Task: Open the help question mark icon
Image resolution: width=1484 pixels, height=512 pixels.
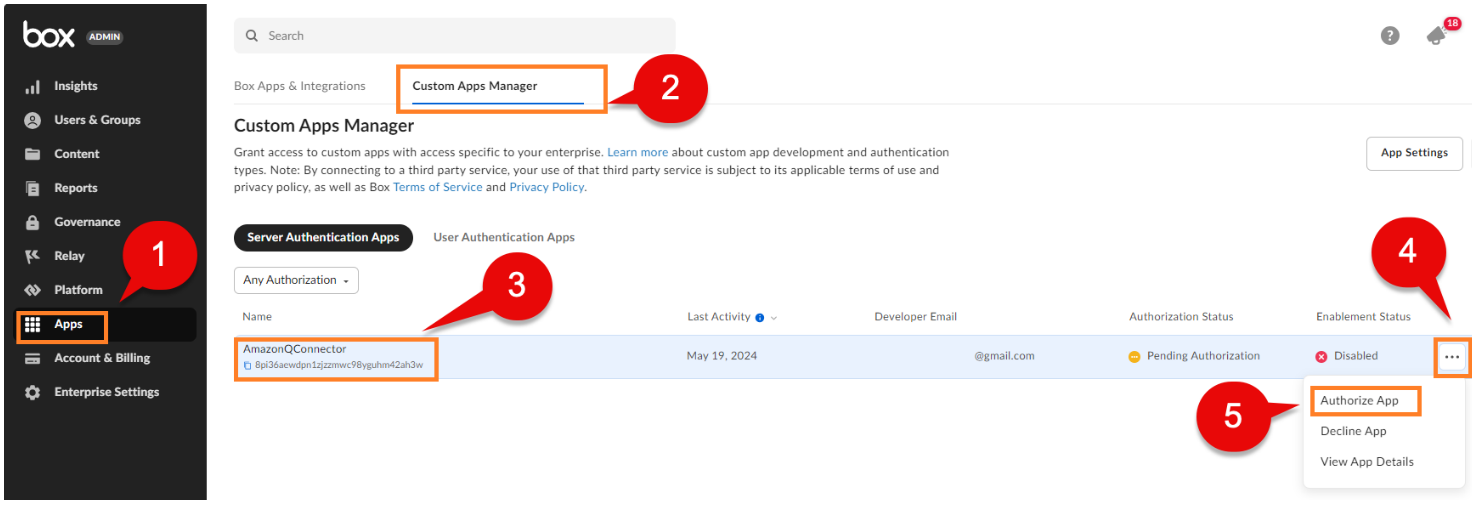Action: click(x=1390, y=36)
